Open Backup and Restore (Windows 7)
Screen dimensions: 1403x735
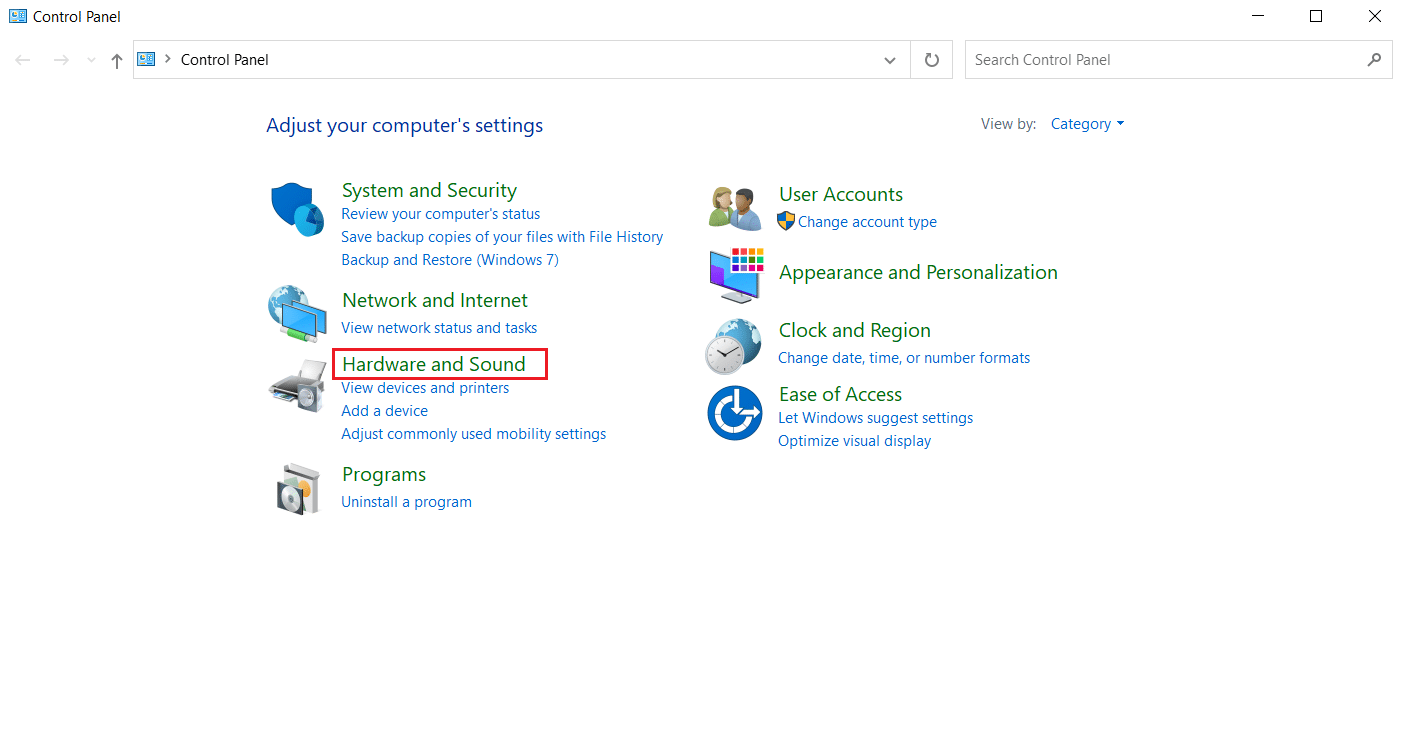click(x=450, y=260)
